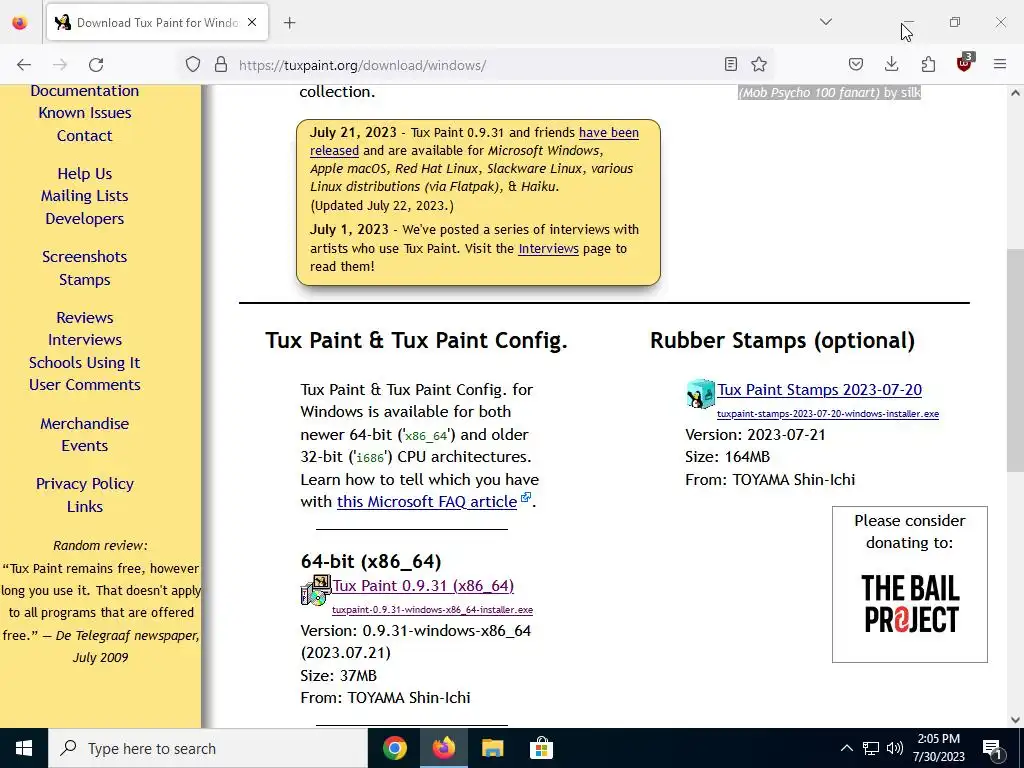Click the network status tray icon
The width and height of the screenshot is (1024, 768).
871,748
